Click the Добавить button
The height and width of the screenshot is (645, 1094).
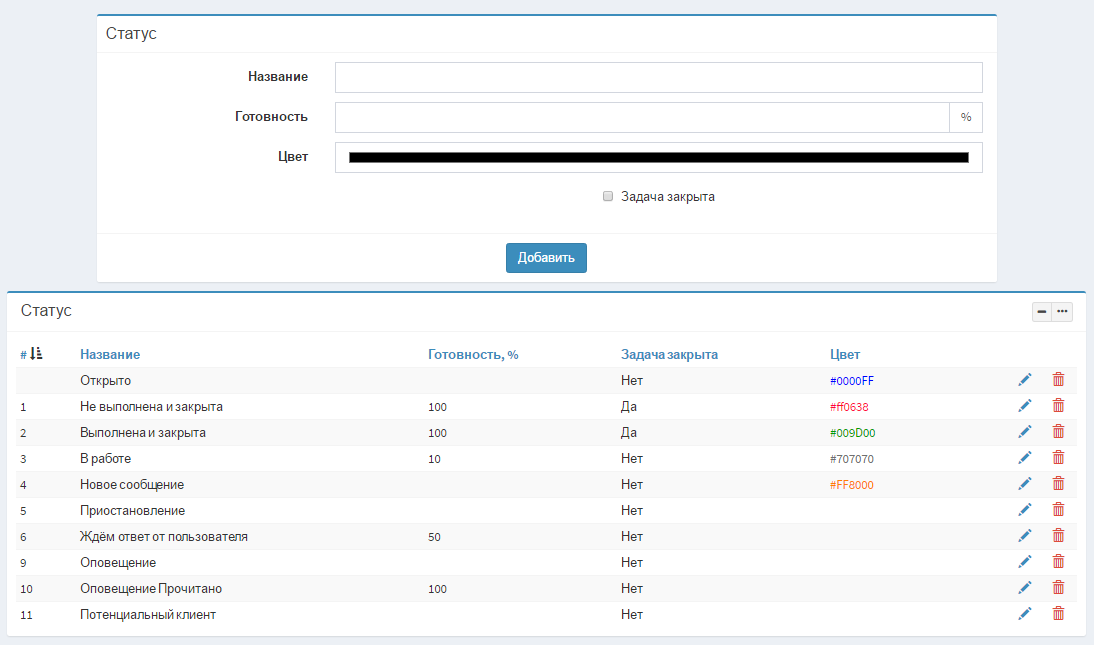pyautogui.click(x=546, y=258)
